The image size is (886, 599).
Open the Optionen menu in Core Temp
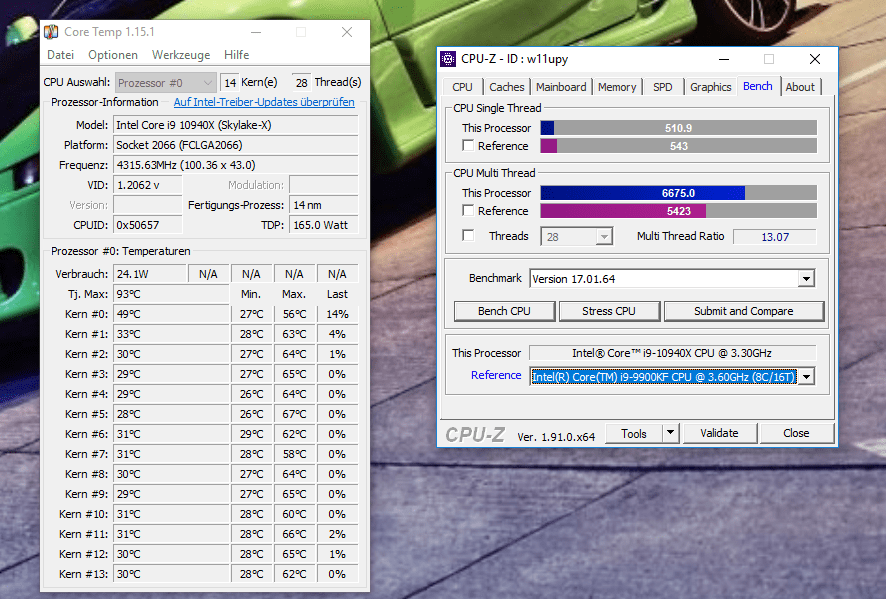(113, 55)
